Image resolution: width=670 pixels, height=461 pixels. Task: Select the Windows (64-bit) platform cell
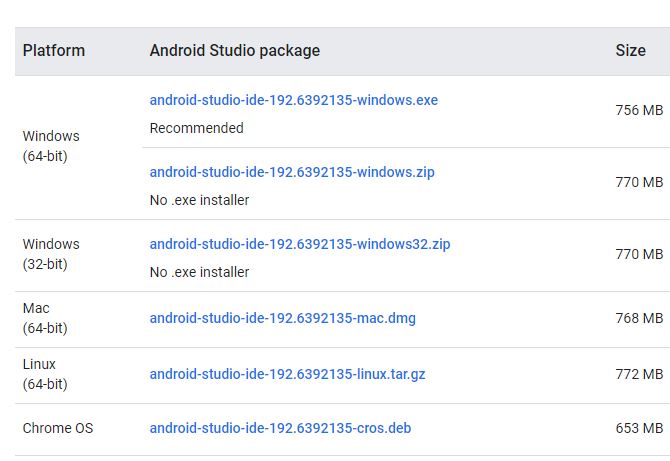(51, 146)
